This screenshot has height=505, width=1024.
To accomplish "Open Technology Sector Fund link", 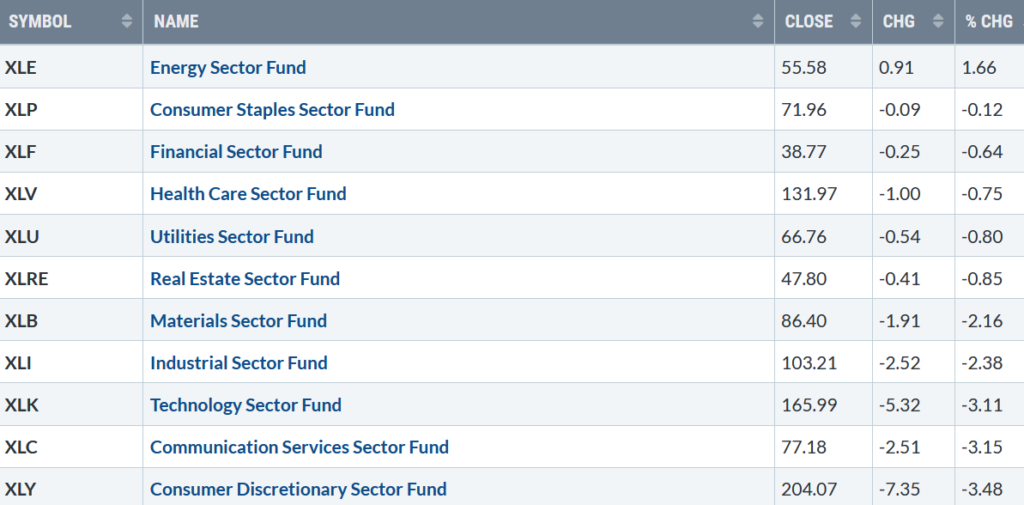I will click(246, 405).
